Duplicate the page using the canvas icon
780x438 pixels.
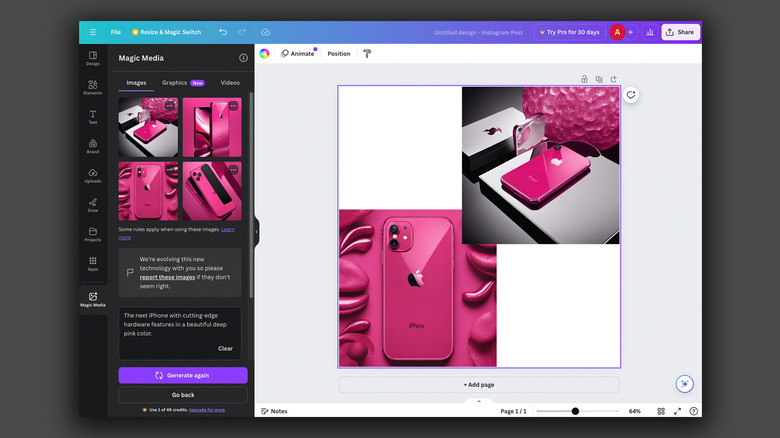[x=598, y=79]
